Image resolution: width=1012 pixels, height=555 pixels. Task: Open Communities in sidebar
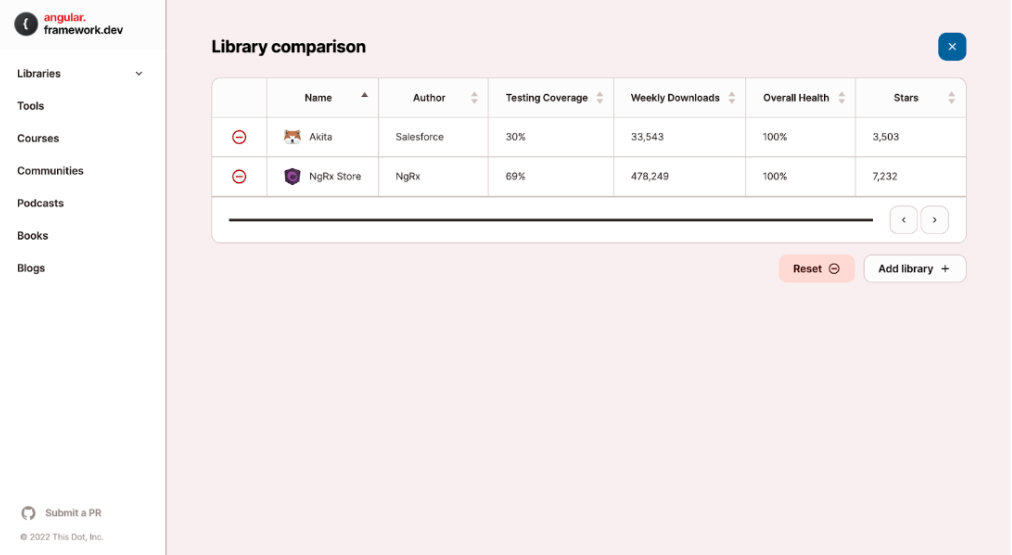tap(50, 170)
